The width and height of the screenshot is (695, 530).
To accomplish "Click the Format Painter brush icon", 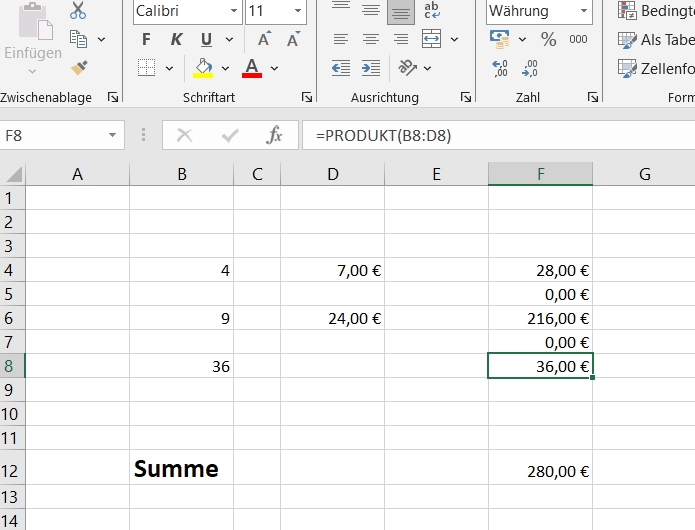I will [x=78, y=68].
